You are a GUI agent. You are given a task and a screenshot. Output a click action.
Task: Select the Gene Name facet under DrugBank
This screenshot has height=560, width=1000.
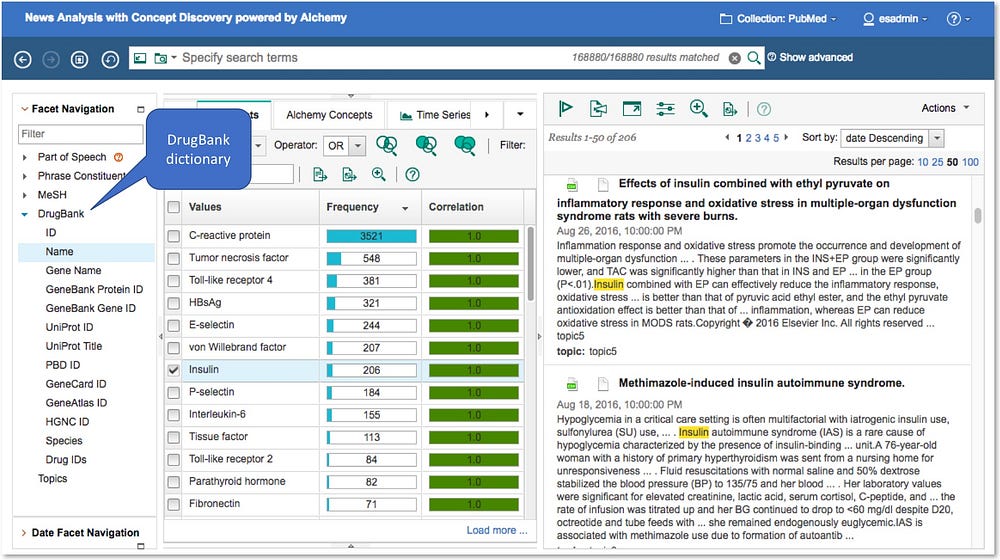[73, 270]
